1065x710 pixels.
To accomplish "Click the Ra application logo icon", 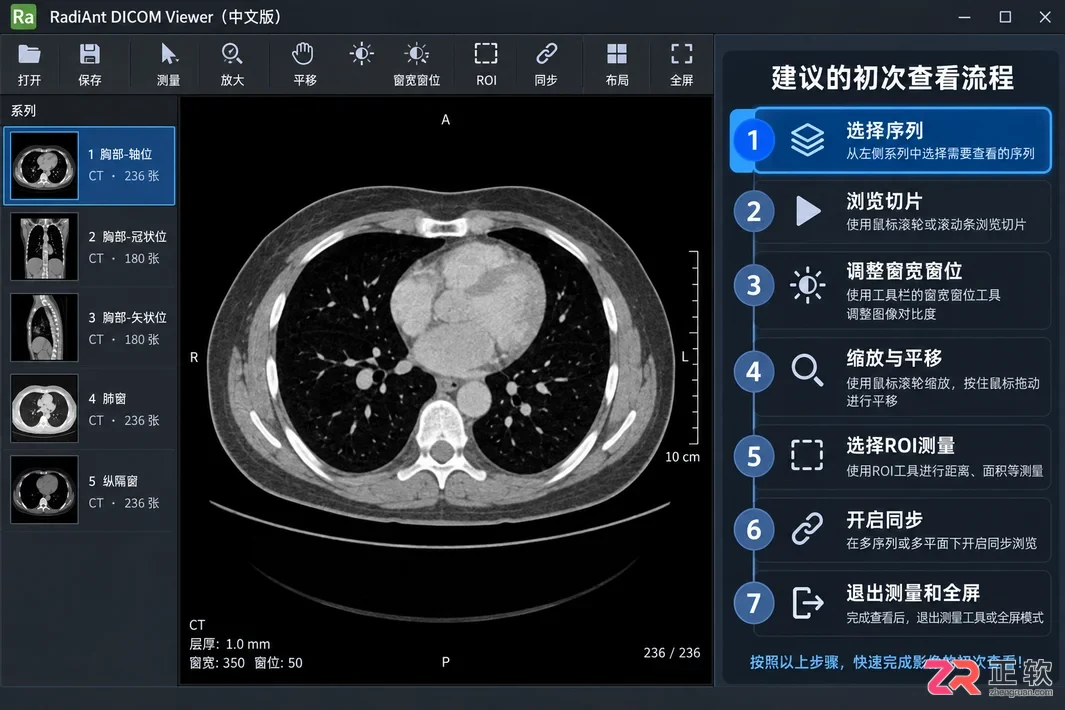I will click(23, 17).
